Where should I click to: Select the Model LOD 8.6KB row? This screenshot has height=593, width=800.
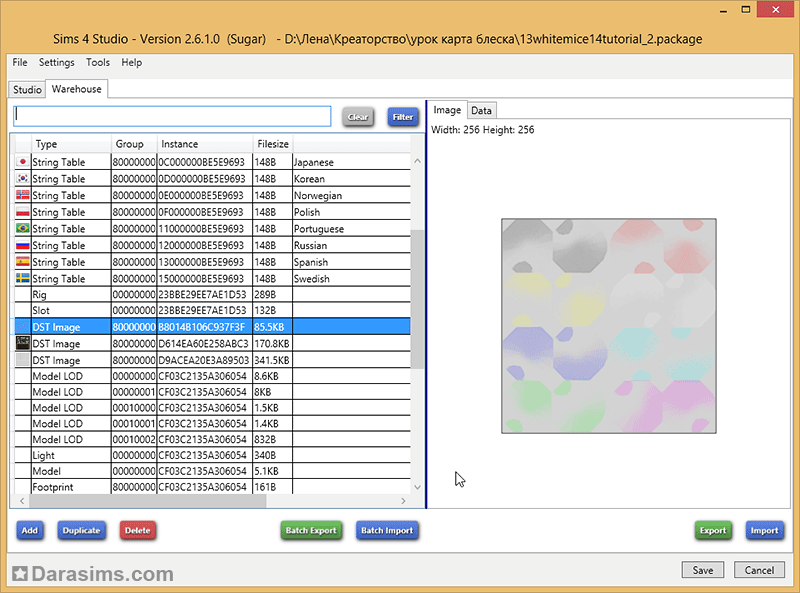coord(213,376)
